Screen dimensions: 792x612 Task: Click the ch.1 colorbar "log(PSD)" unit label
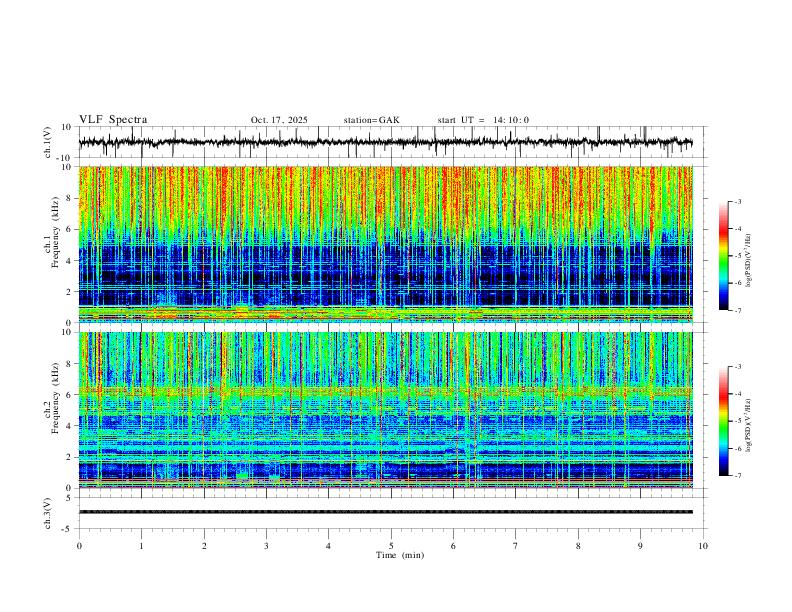point(749,260)
